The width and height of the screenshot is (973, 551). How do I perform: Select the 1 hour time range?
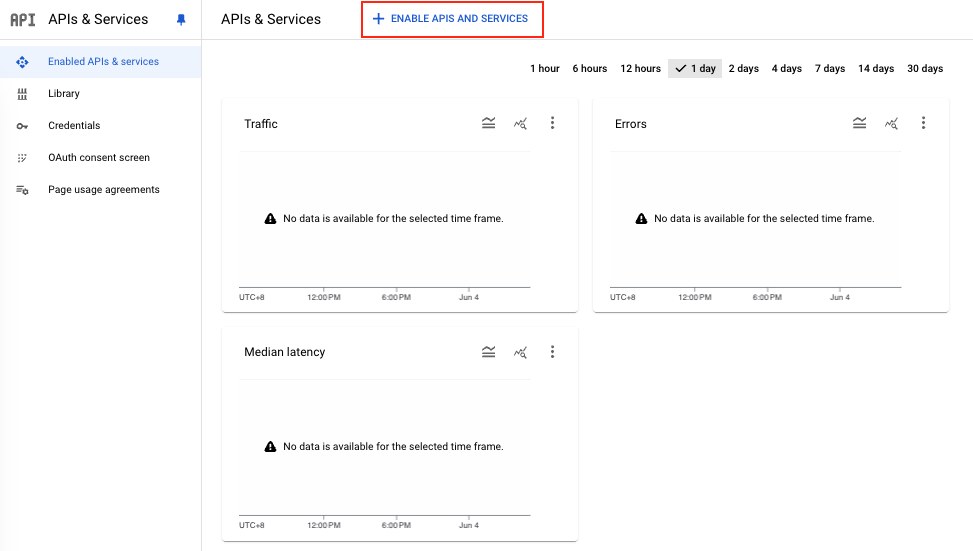(x=545, y=68)
